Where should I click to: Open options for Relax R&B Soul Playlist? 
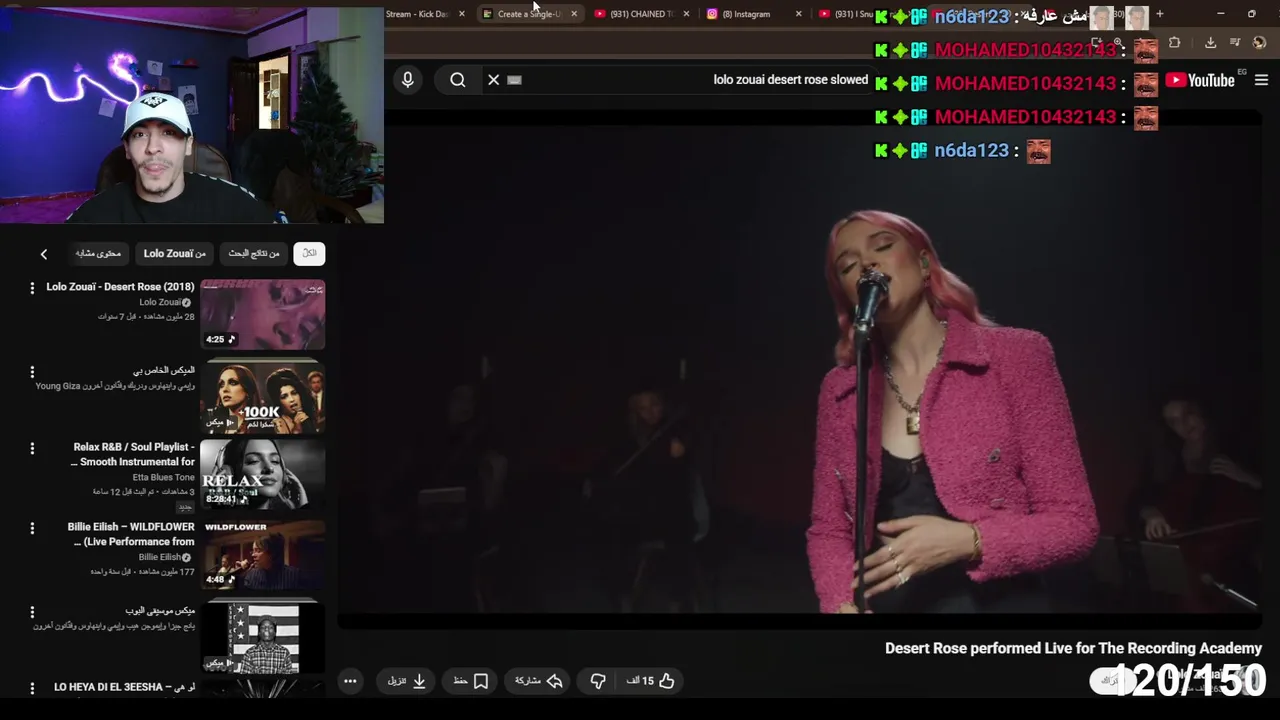point(32,448)
